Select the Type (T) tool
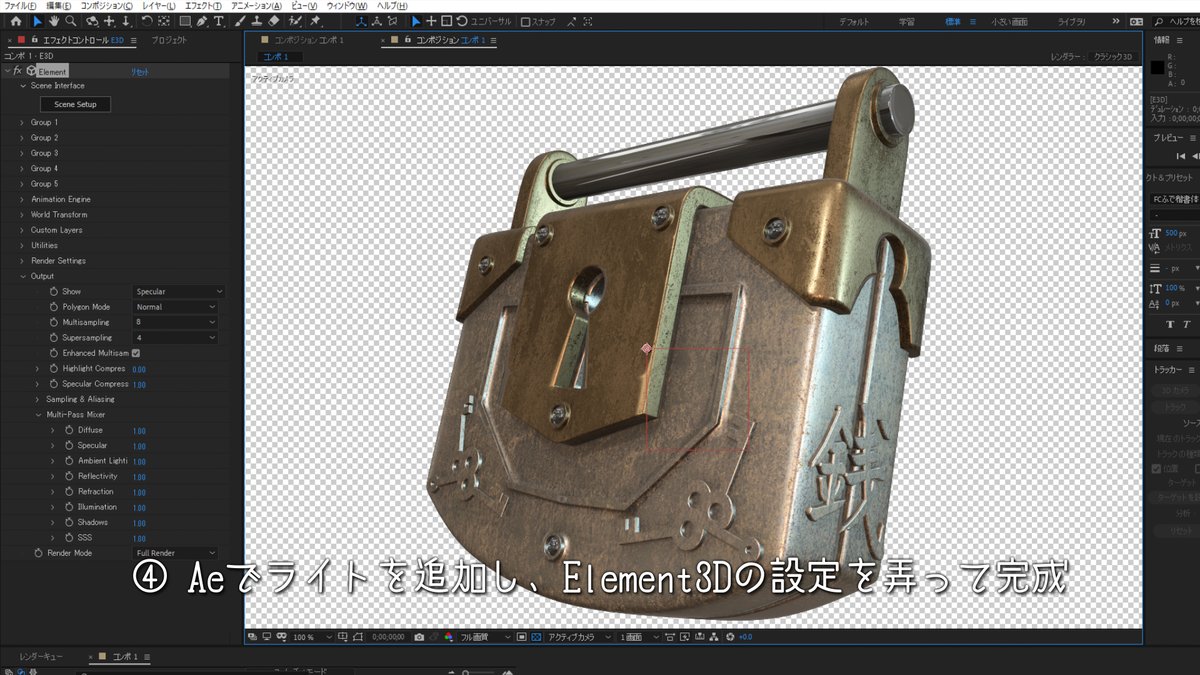Viewport: 1200px width, 675px height. tap(218, 20)
